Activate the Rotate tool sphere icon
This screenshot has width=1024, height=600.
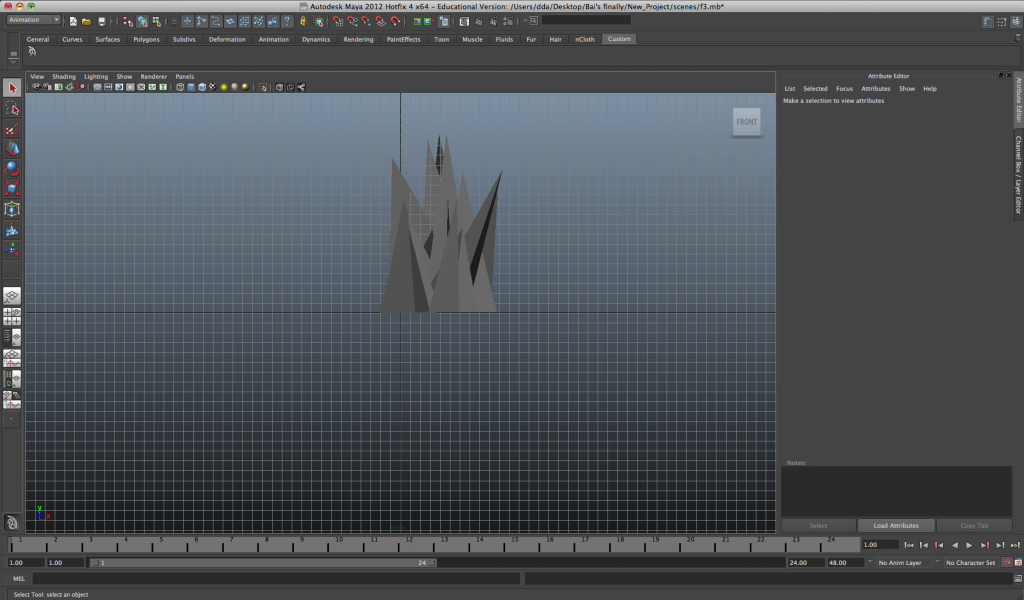point(12,168)
